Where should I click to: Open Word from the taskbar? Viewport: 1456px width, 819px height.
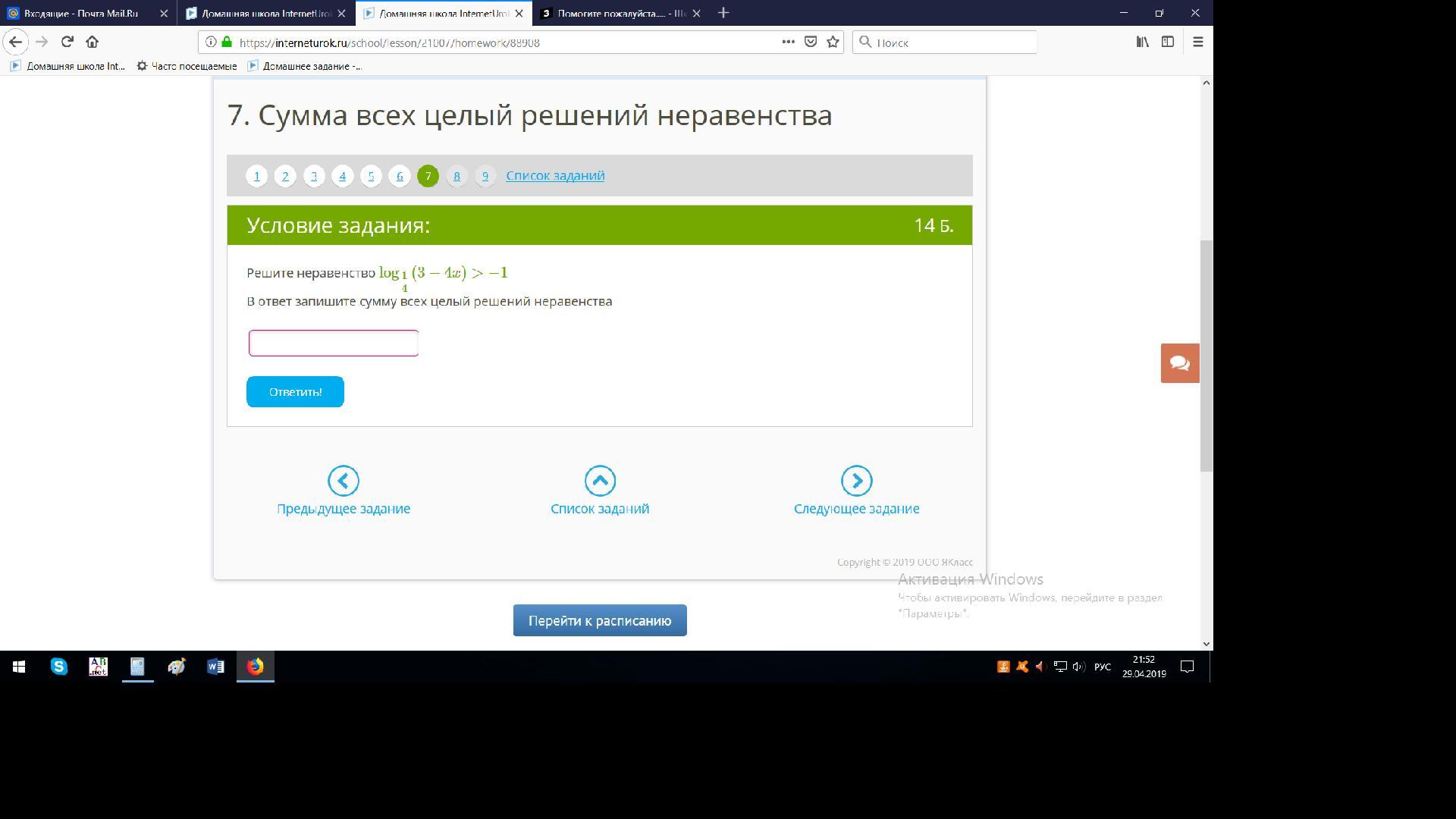(x=215, y=667)
